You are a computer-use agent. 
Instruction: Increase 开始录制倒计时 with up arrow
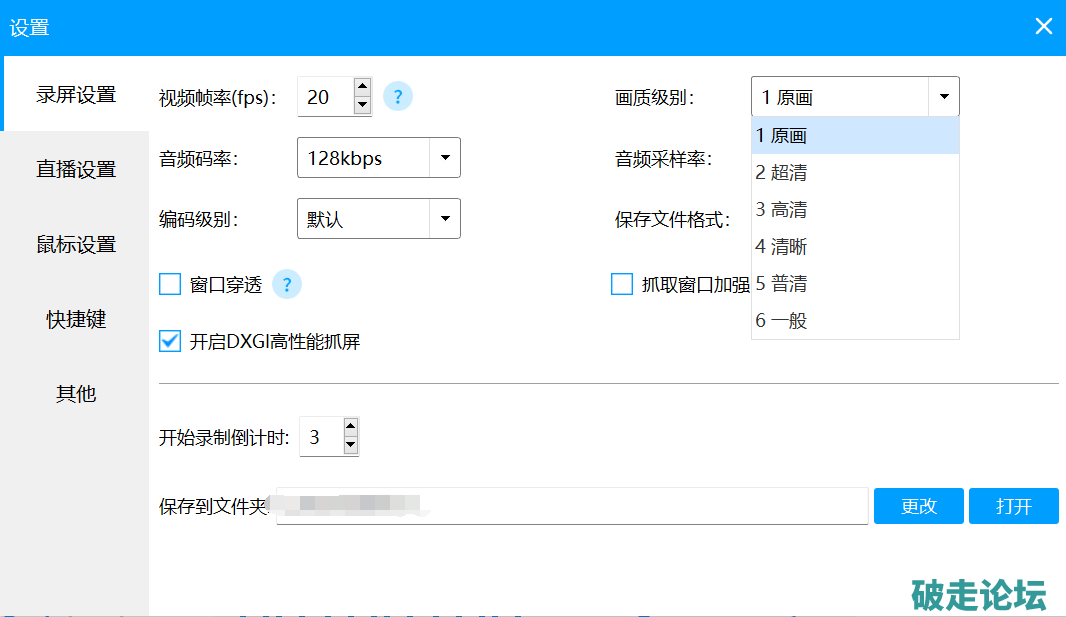coord(350,428)
